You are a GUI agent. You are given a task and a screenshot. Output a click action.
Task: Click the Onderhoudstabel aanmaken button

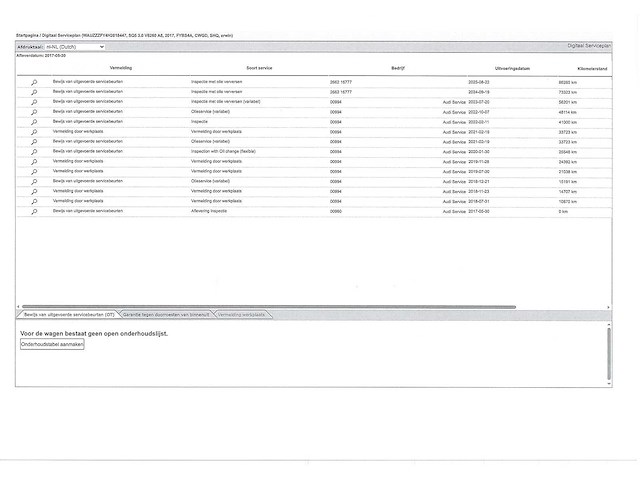coord(53,343)
